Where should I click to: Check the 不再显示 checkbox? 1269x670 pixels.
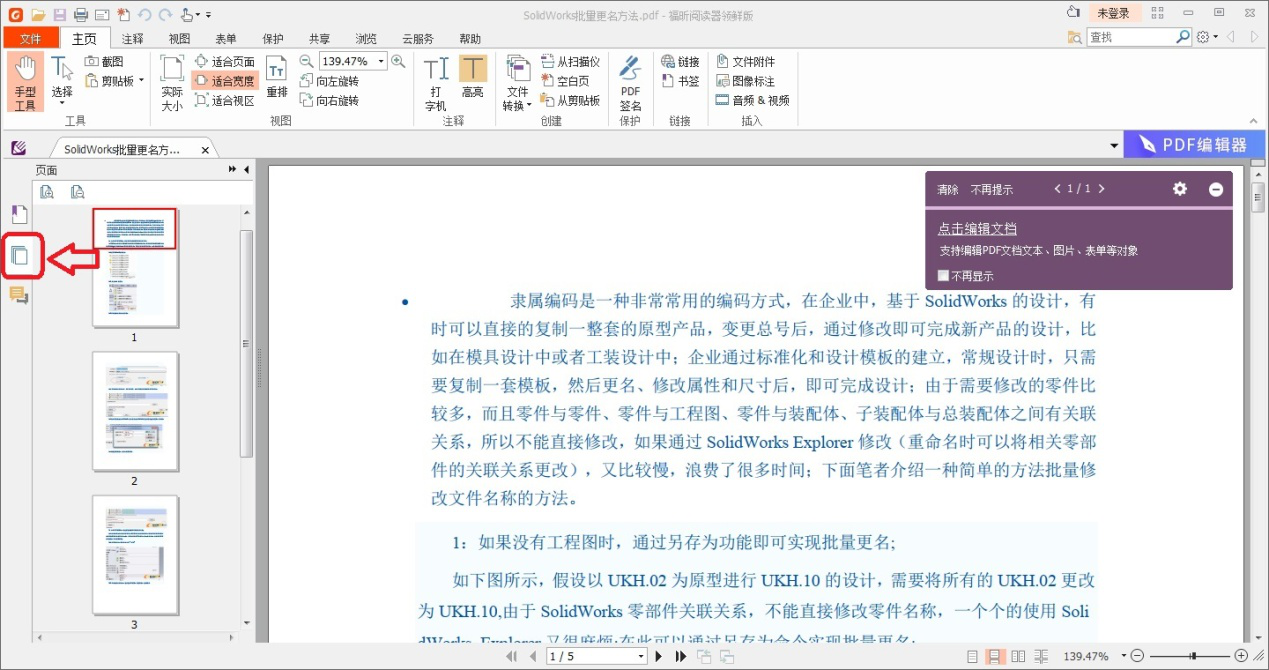tap(943, 276)
